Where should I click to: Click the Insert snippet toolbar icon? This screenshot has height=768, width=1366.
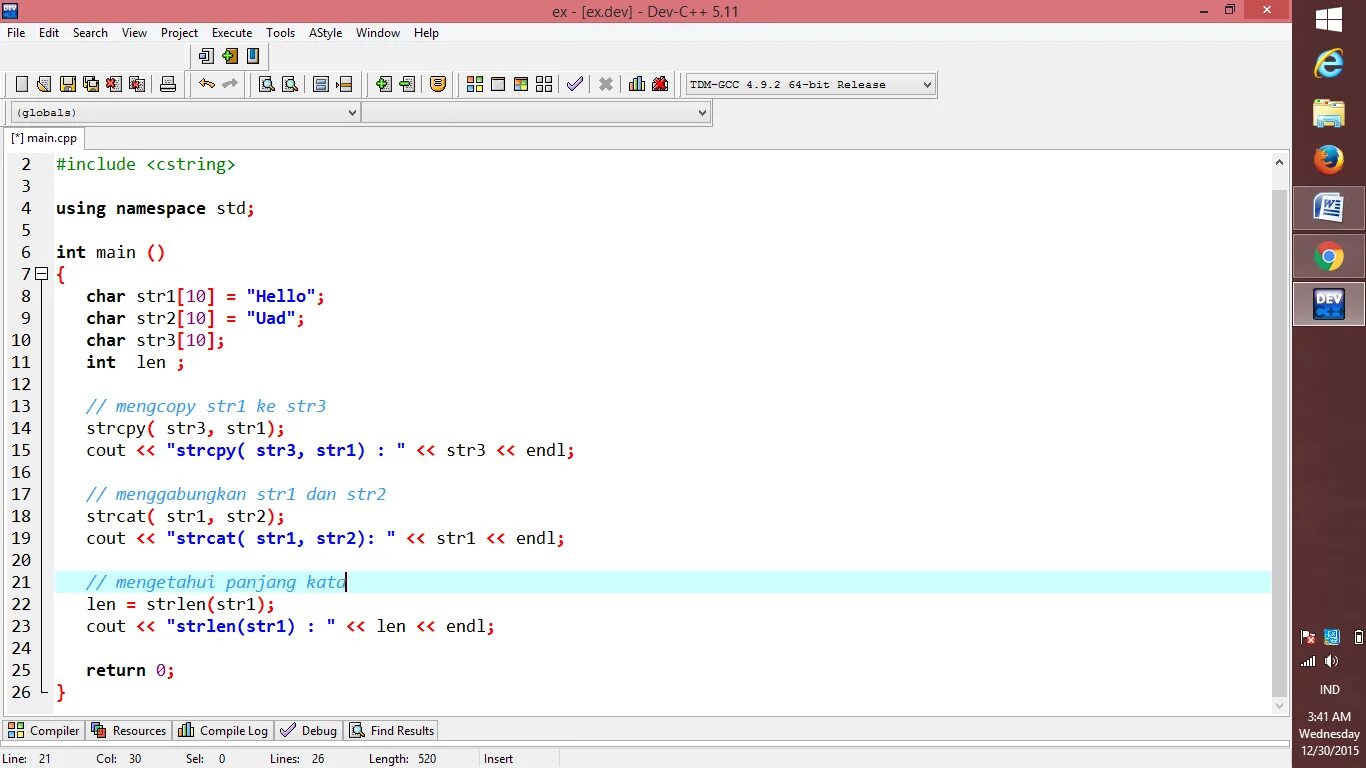[207, 56]
